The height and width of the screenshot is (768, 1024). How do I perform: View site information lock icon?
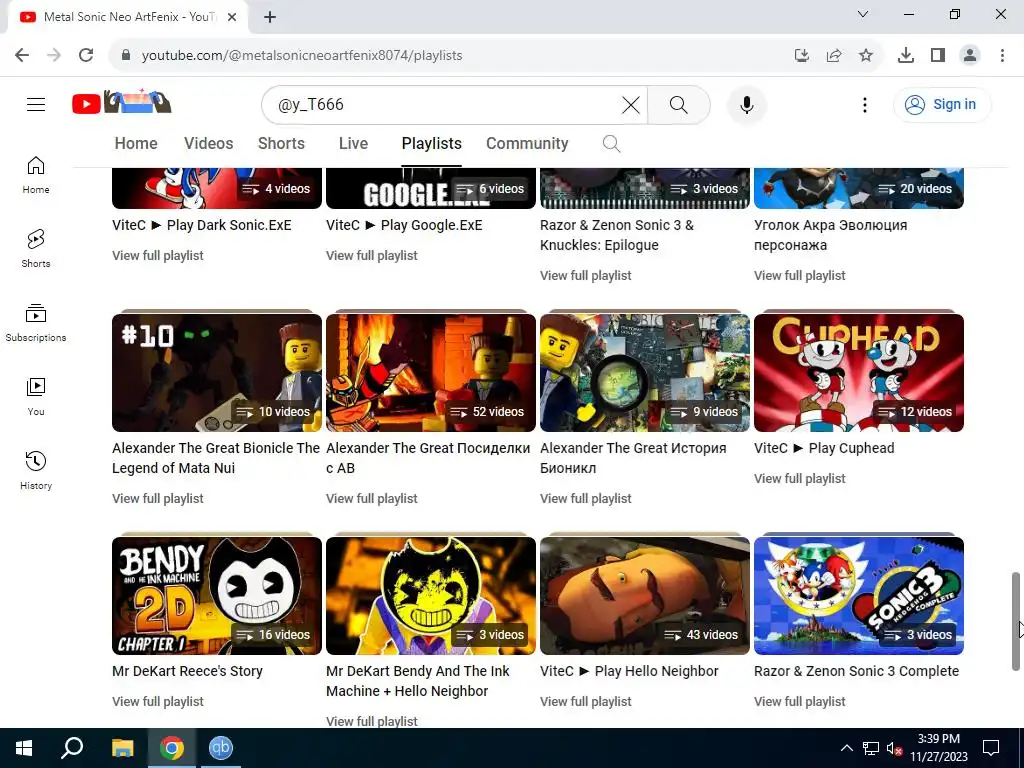click(126, 56)
